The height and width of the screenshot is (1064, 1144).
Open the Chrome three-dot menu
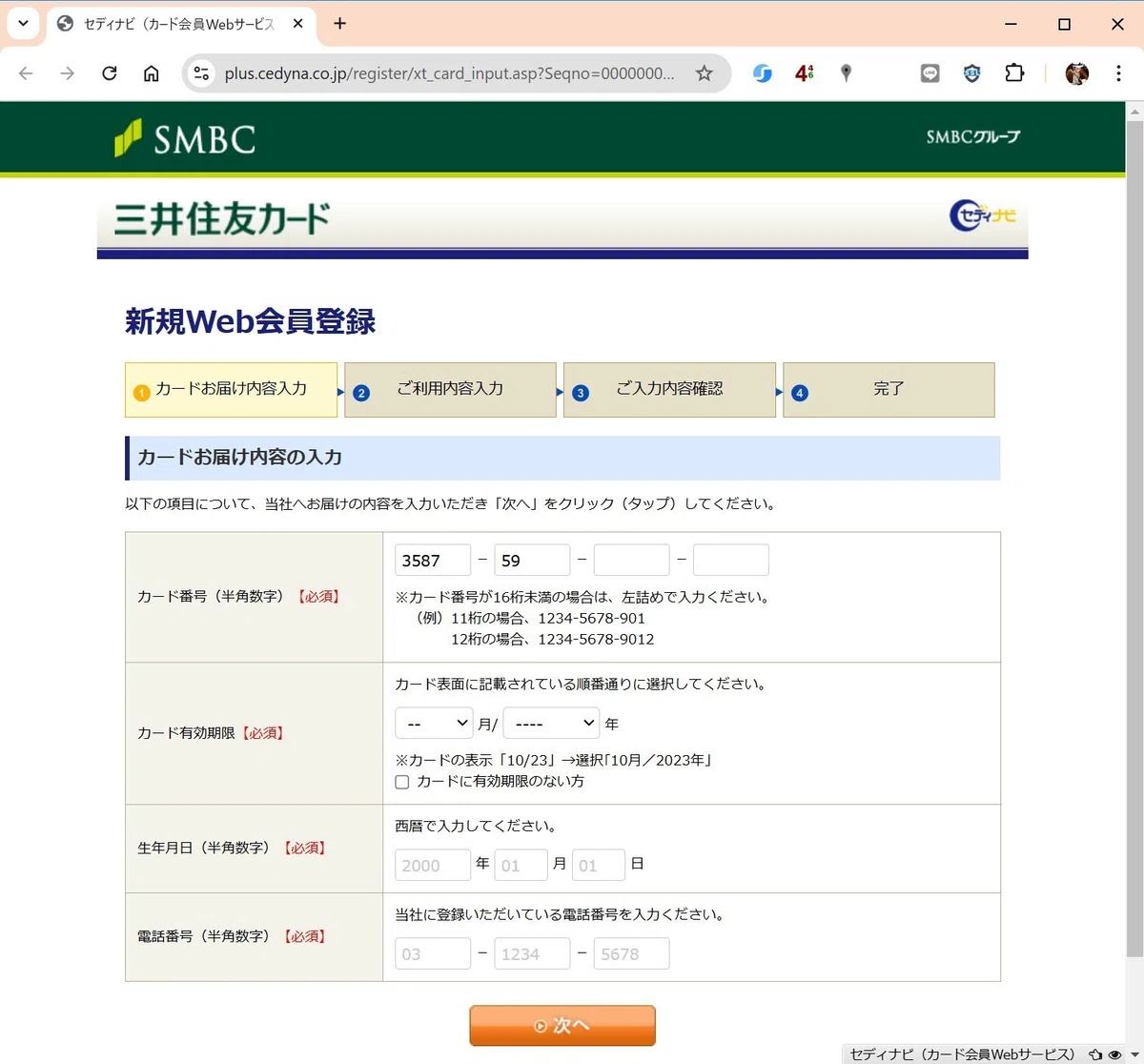tap(1118, 73)
